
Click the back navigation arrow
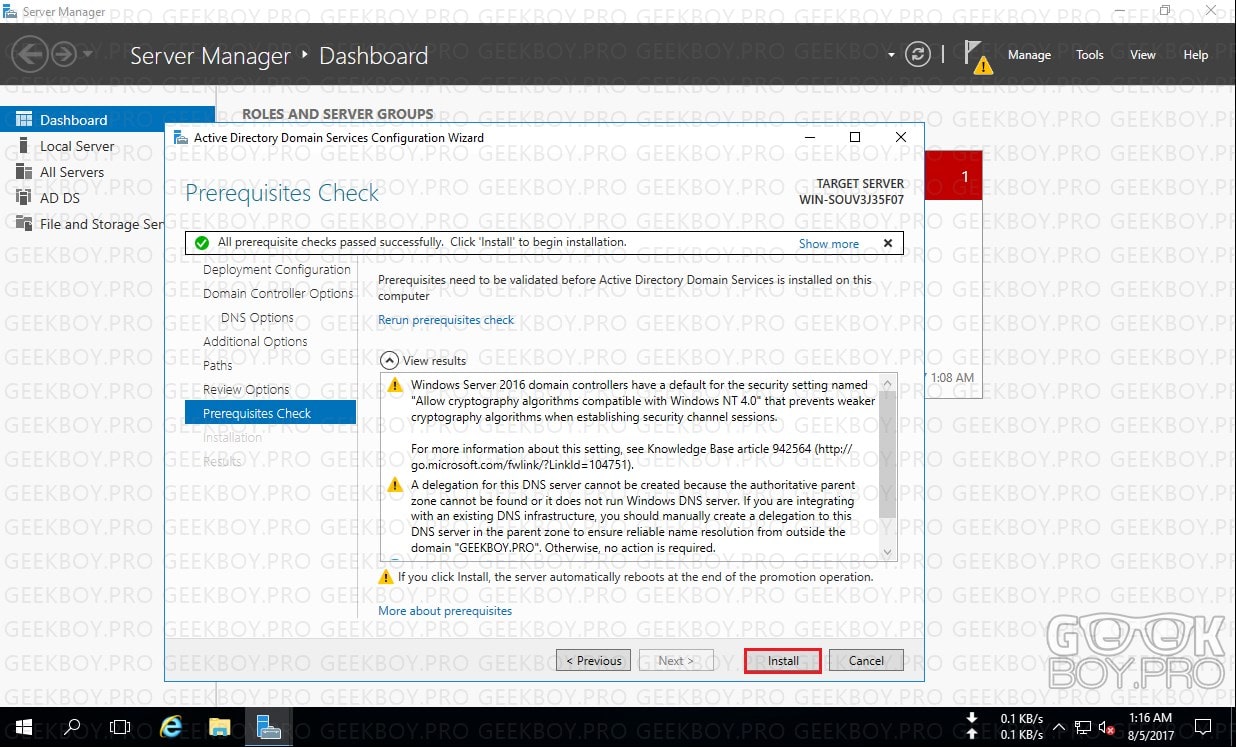(31, 55)
